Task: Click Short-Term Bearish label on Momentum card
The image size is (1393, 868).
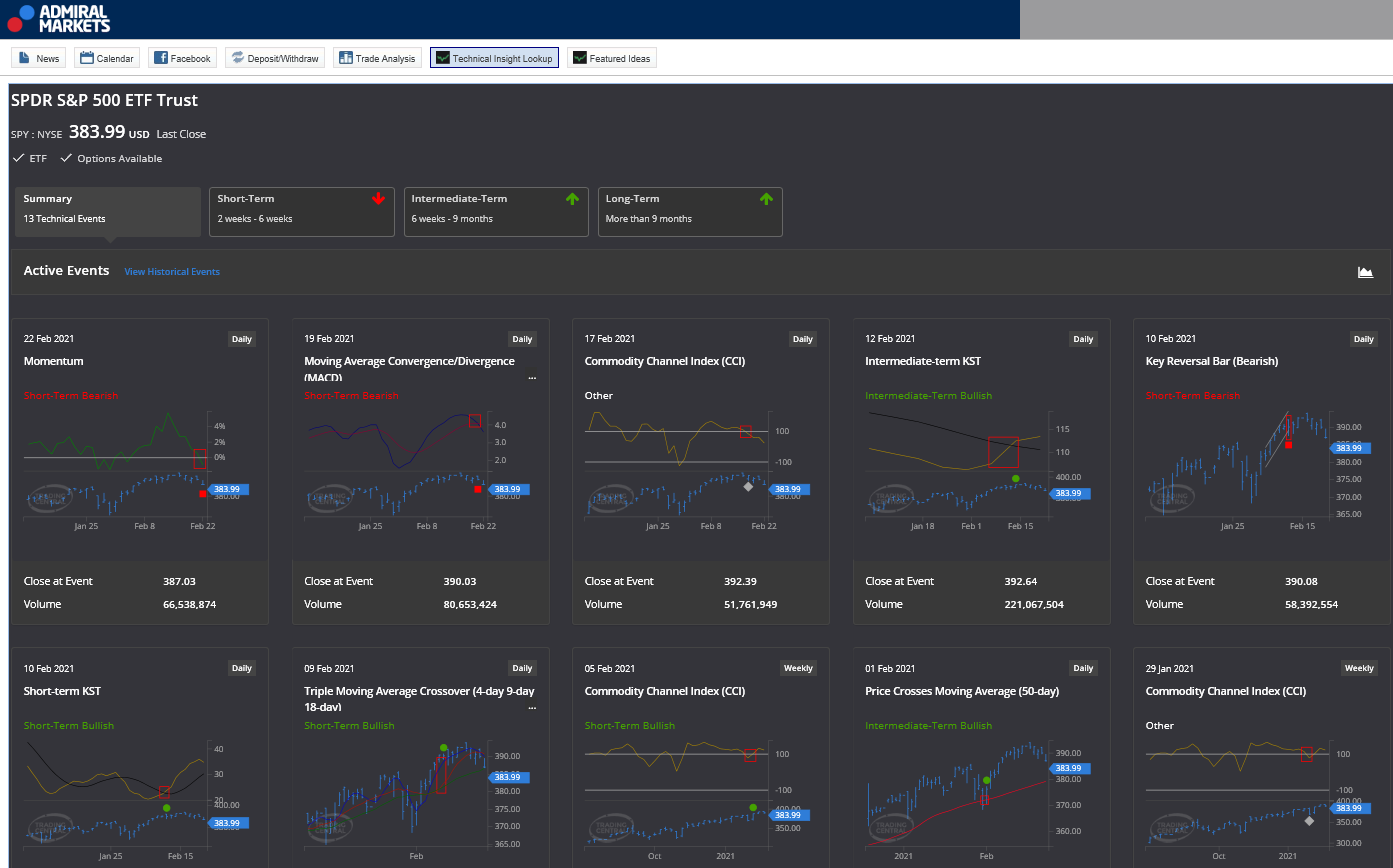Action: click(x=70, y=396)
